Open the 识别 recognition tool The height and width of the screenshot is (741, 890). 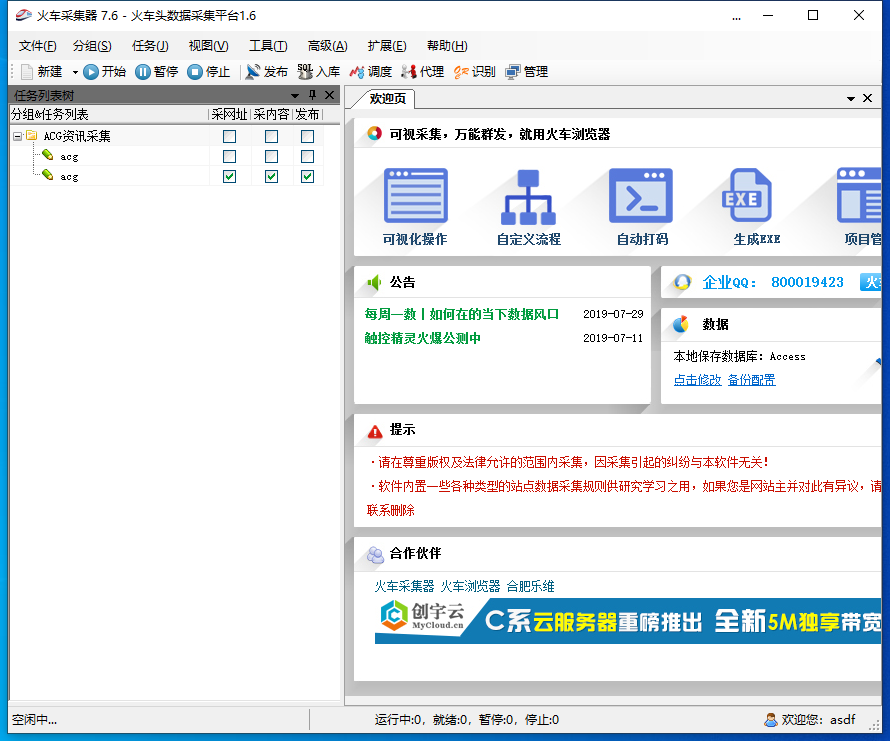[x=475, y=72]
